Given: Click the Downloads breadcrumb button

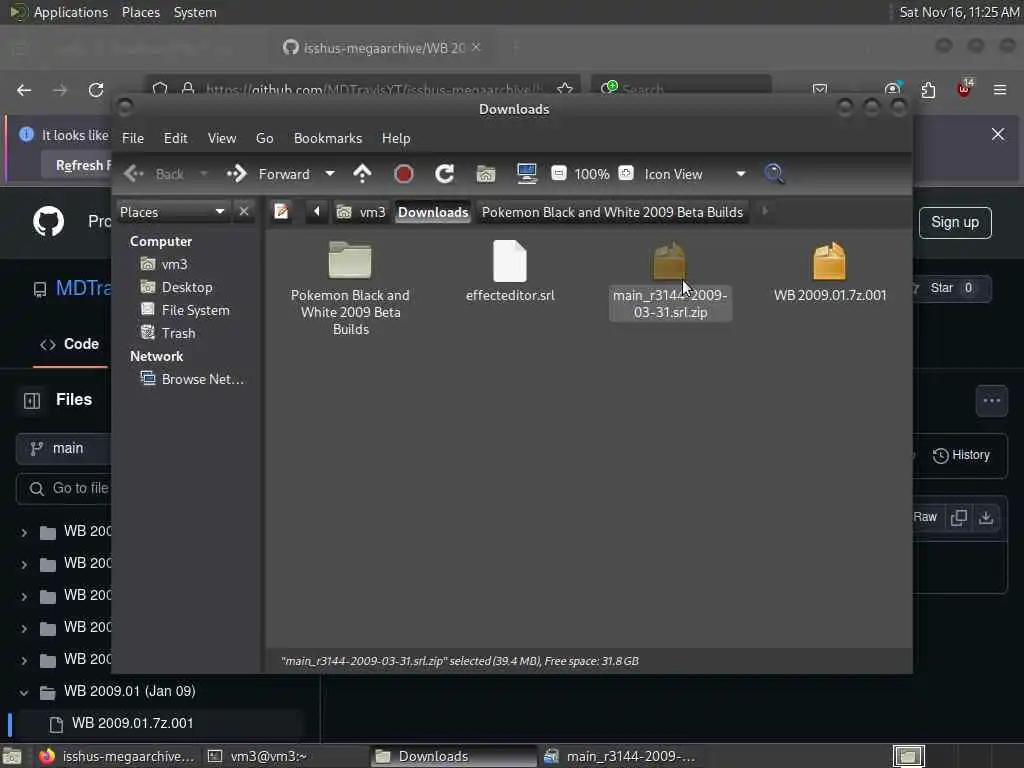Looking at the screenshot, I should [433, 212].
